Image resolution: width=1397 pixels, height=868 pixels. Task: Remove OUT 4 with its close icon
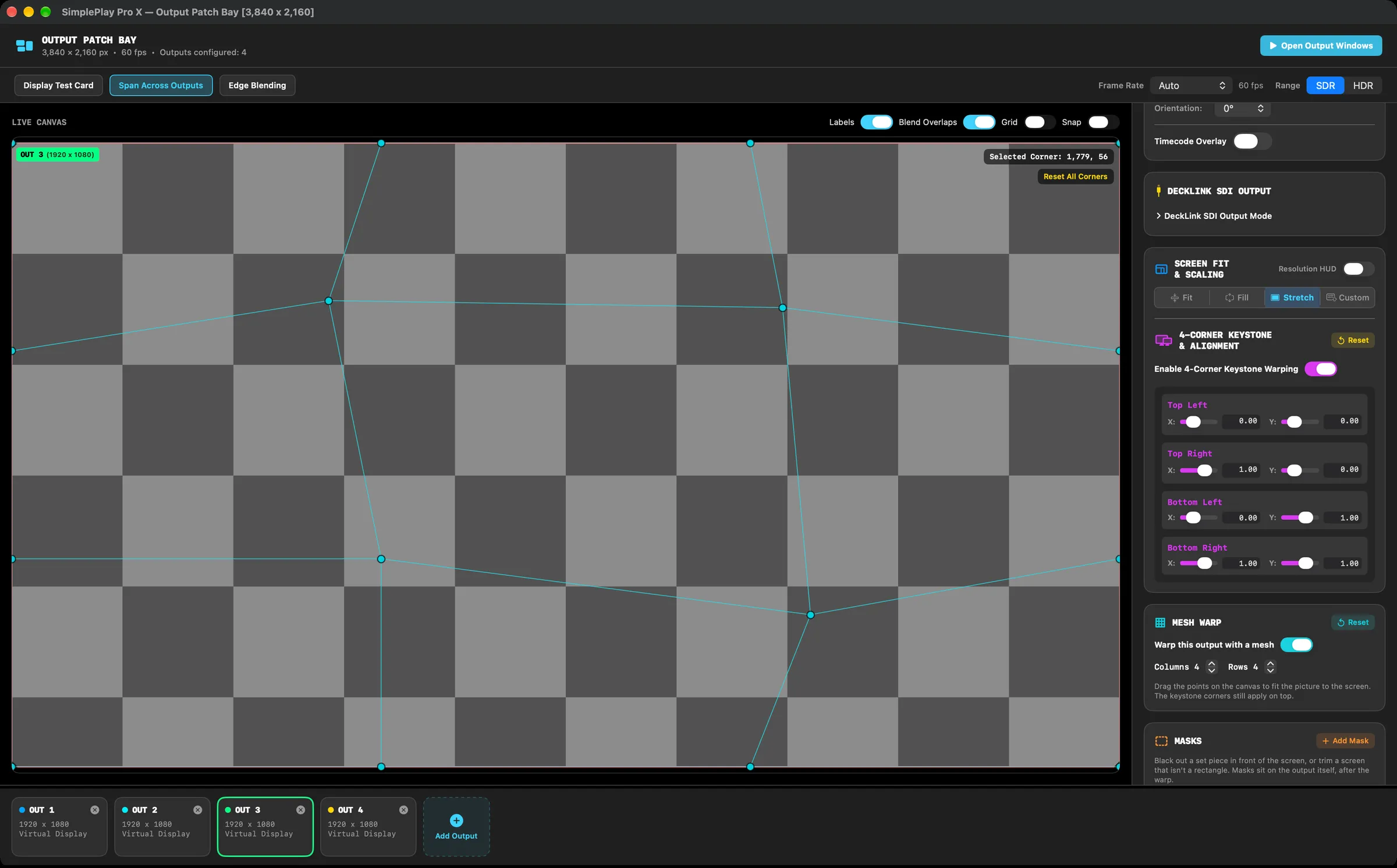pyautogui.click(x=403, y=810)
